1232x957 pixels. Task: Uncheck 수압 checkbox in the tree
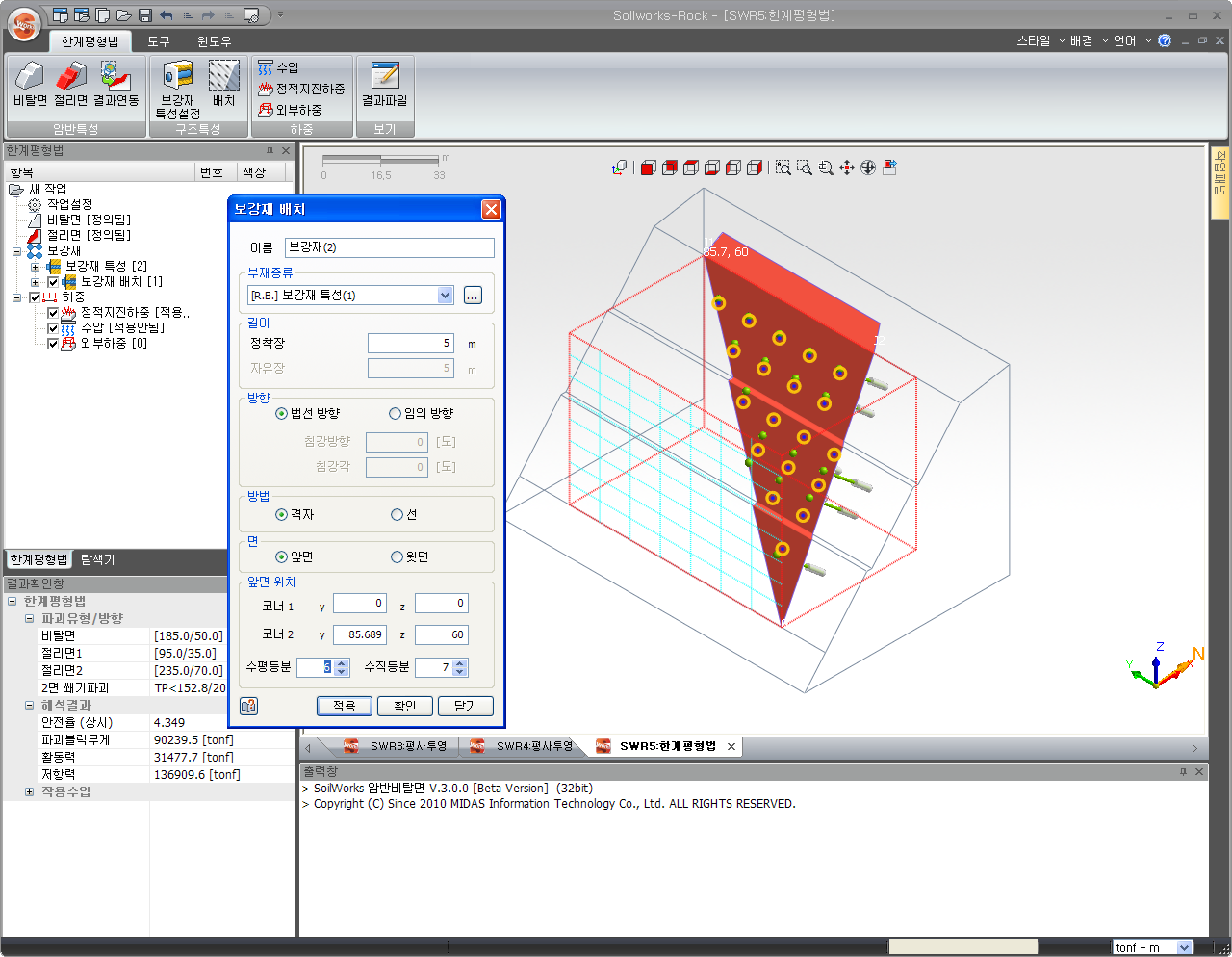click(53, 328)
